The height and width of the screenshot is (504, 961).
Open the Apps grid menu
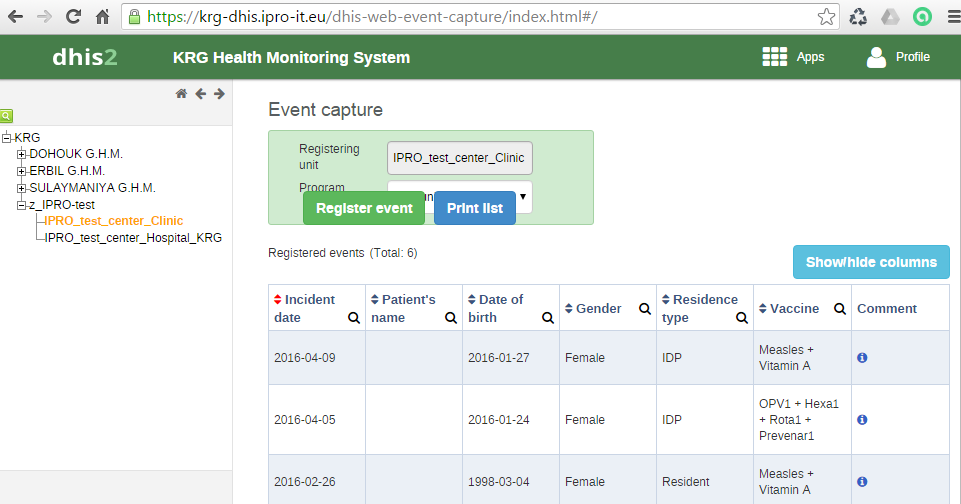(x=775, y=57)
